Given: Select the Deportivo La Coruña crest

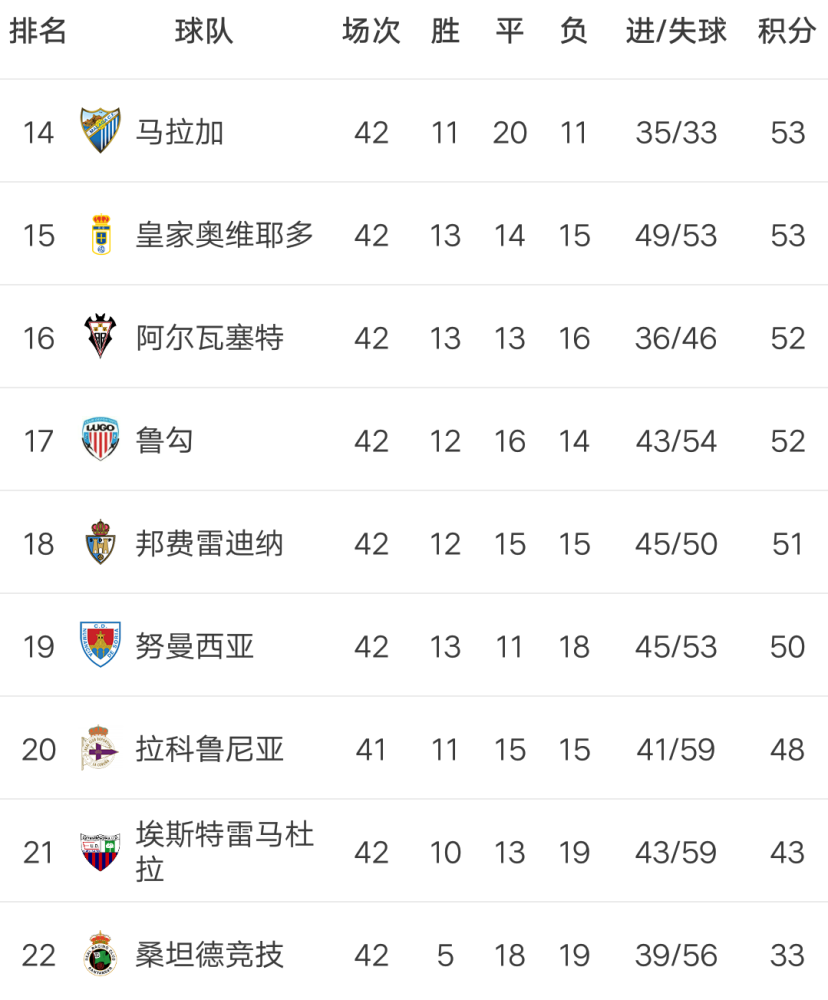Looking at the screenshot, I should (100, 747).
